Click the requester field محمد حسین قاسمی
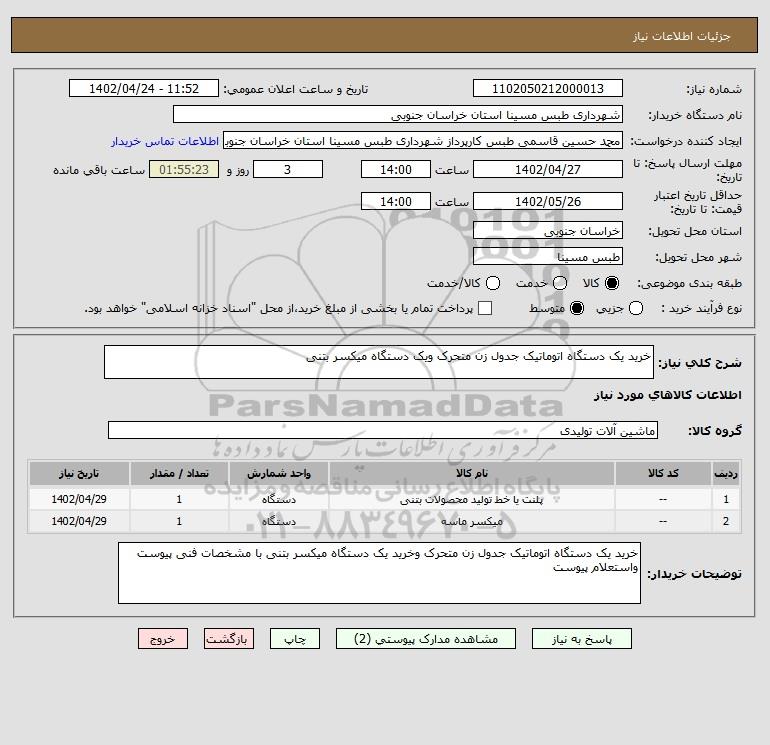Image resolution: width=770 pixels, height=745 pixels. click(423, 141)
